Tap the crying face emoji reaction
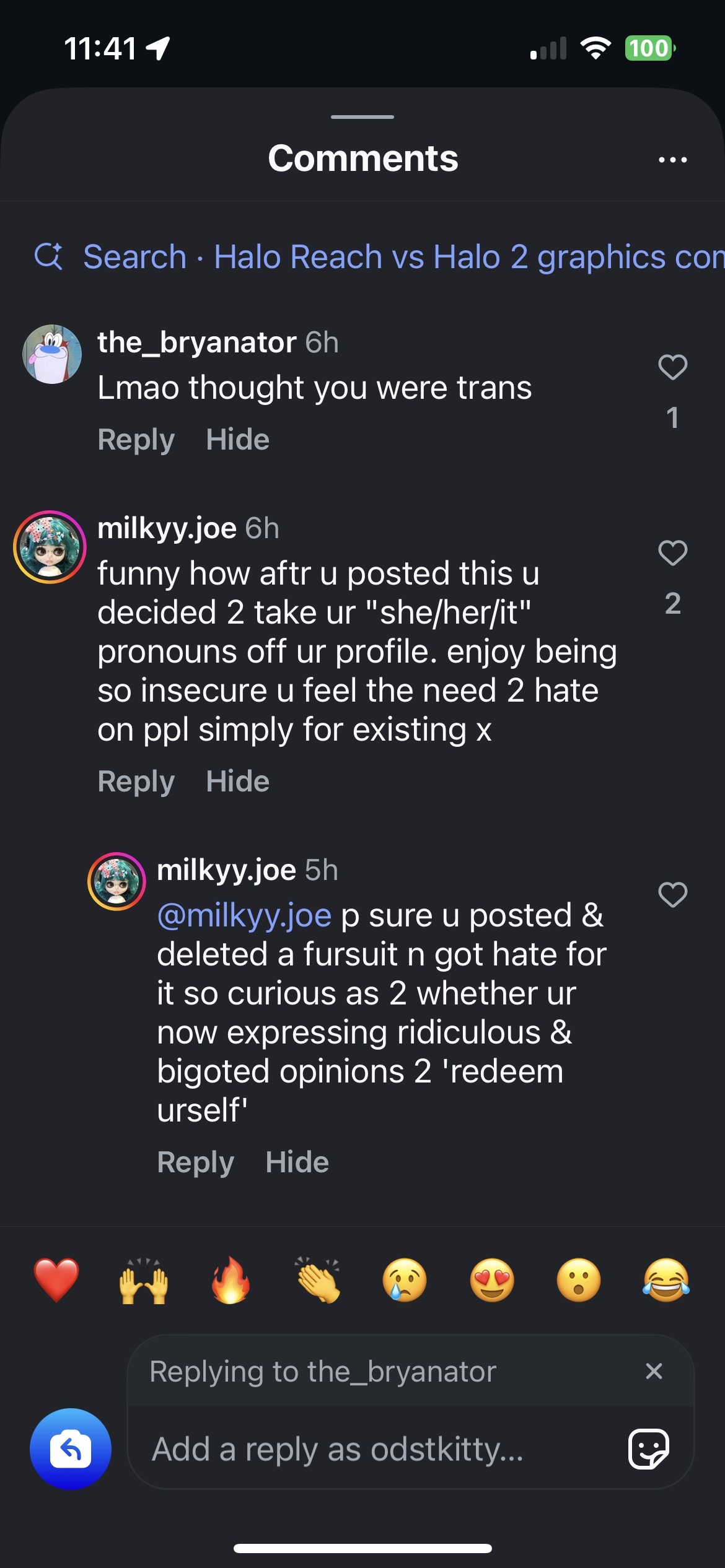 point(405,1280)
